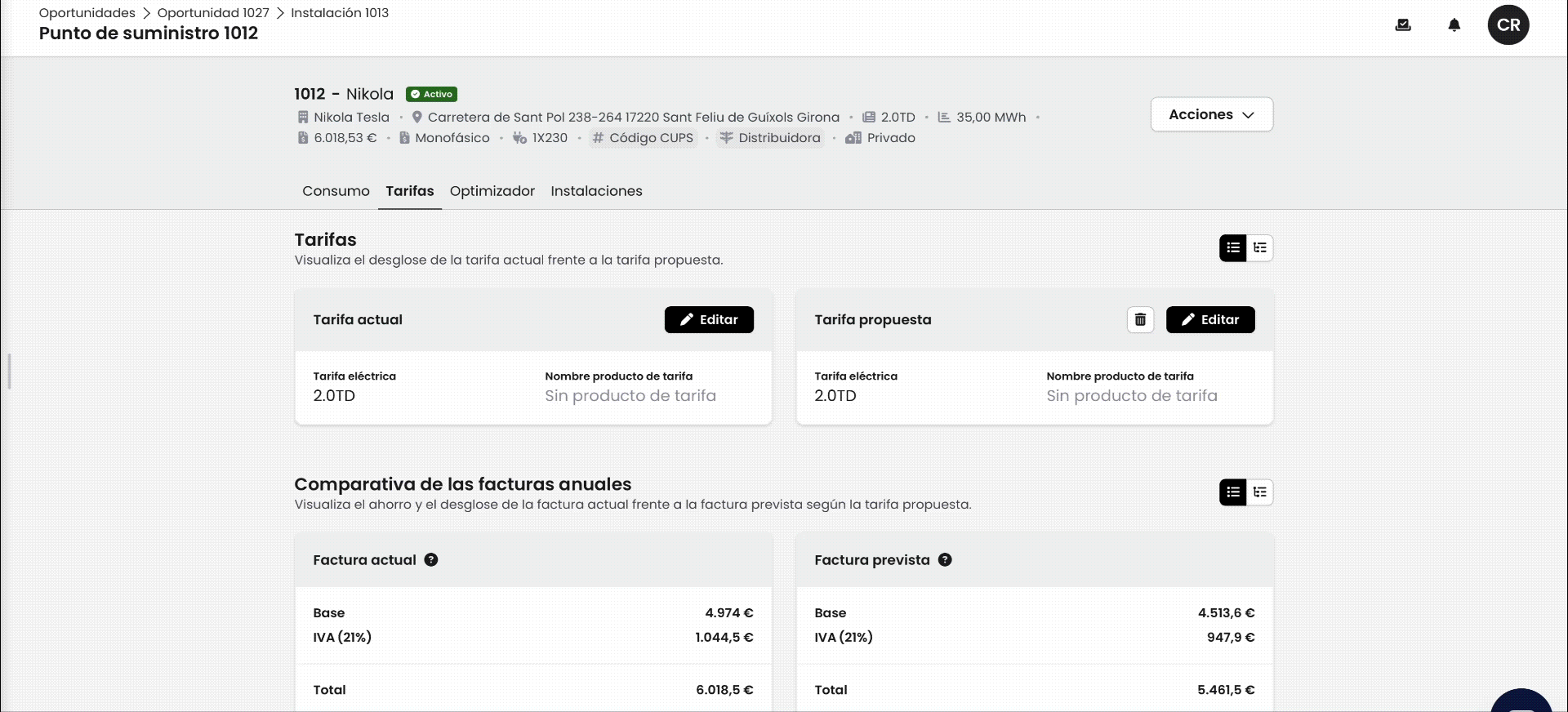This screenshot has width=1568, height=712.
Task: Navigate to Oportunidades breadcrumb
Action: [87, 13]
